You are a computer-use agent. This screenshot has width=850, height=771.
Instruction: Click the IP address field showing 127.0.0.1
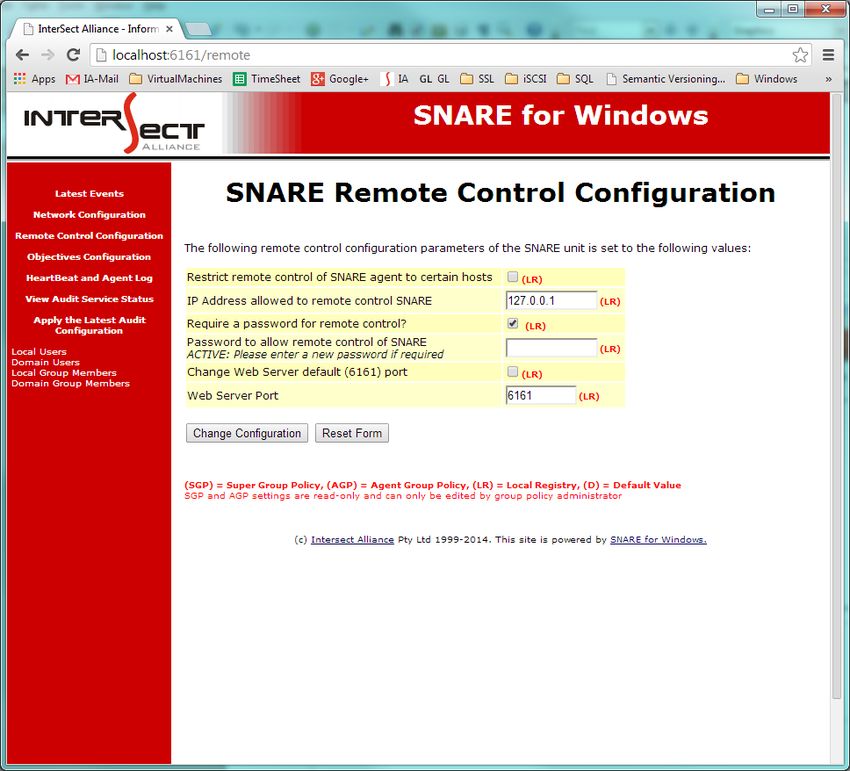551,300
